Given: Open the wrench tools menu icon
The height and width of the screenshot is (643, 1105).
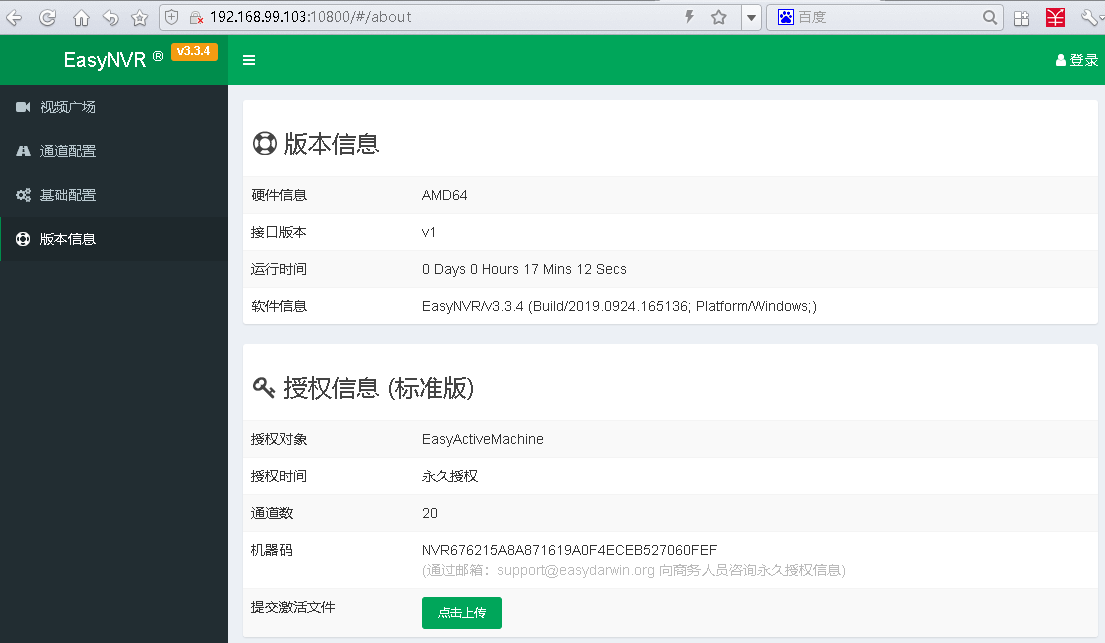Looking at the screenshot, I should coord(1089,17).
